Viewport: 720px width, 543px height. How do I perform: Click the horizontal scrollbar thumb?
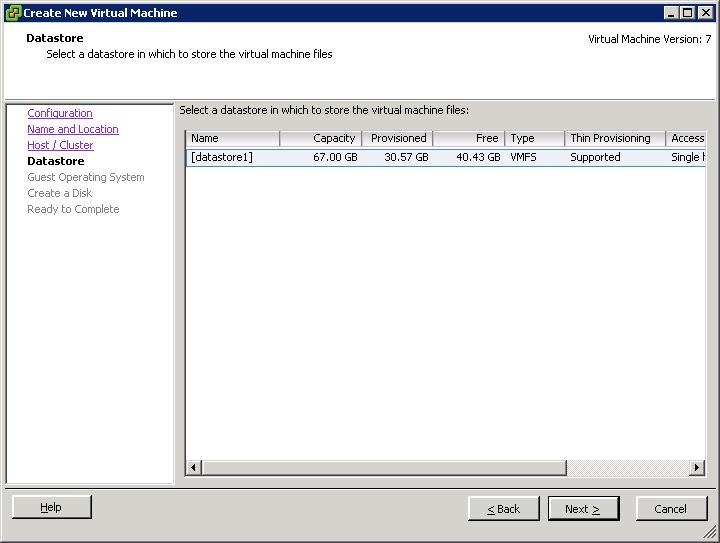pyautogui.click(x=384, y=468)
